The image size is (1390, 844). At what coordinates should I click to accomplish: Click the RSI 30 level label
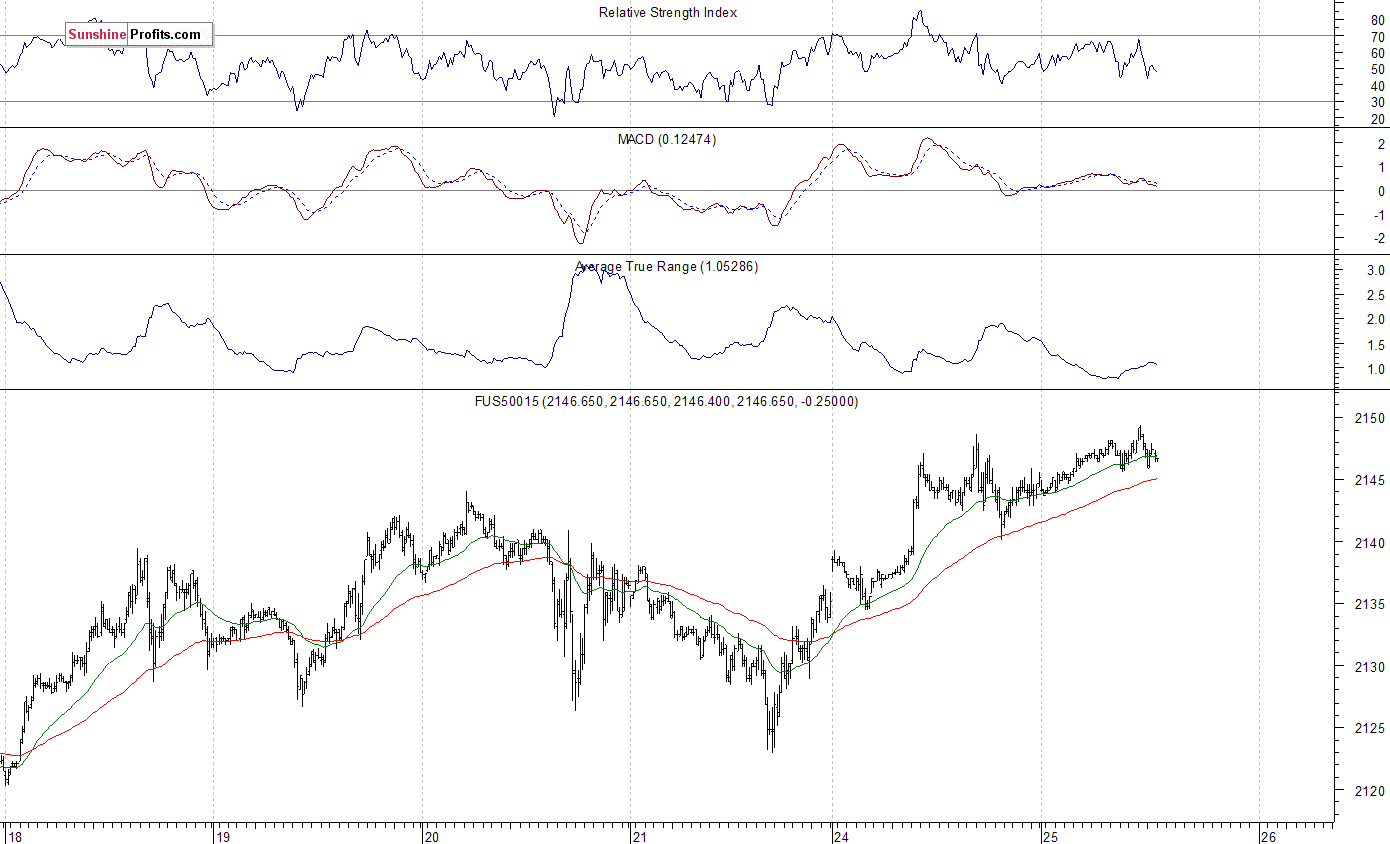coord(1377,102)
